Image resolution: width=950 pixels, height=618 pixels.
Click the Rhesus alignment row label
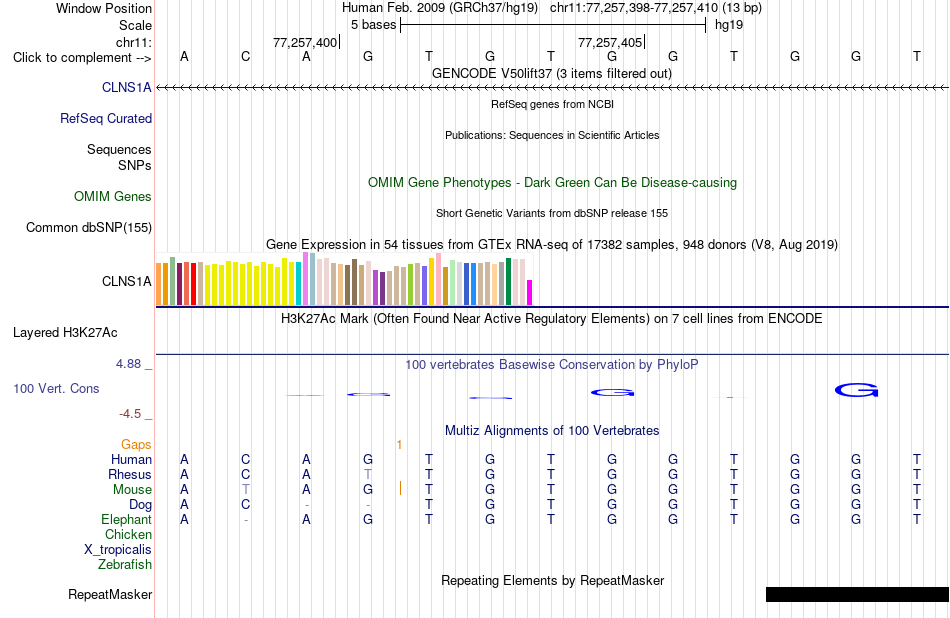[x=130, y=475]
